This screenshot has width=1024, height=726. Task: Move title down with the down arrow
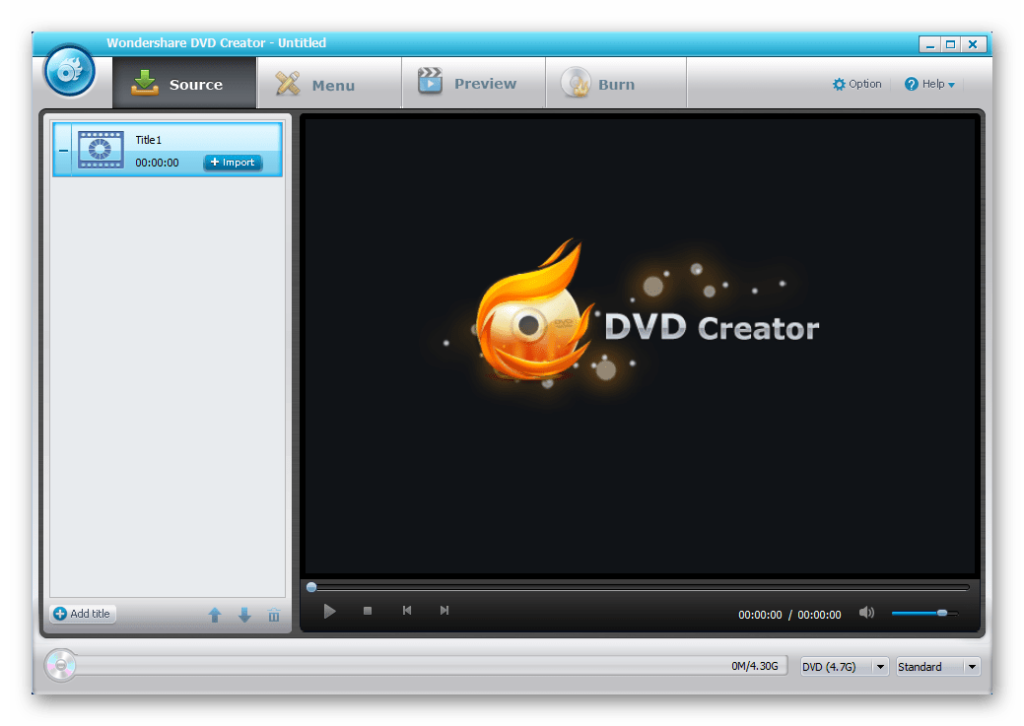coord(245,614)
